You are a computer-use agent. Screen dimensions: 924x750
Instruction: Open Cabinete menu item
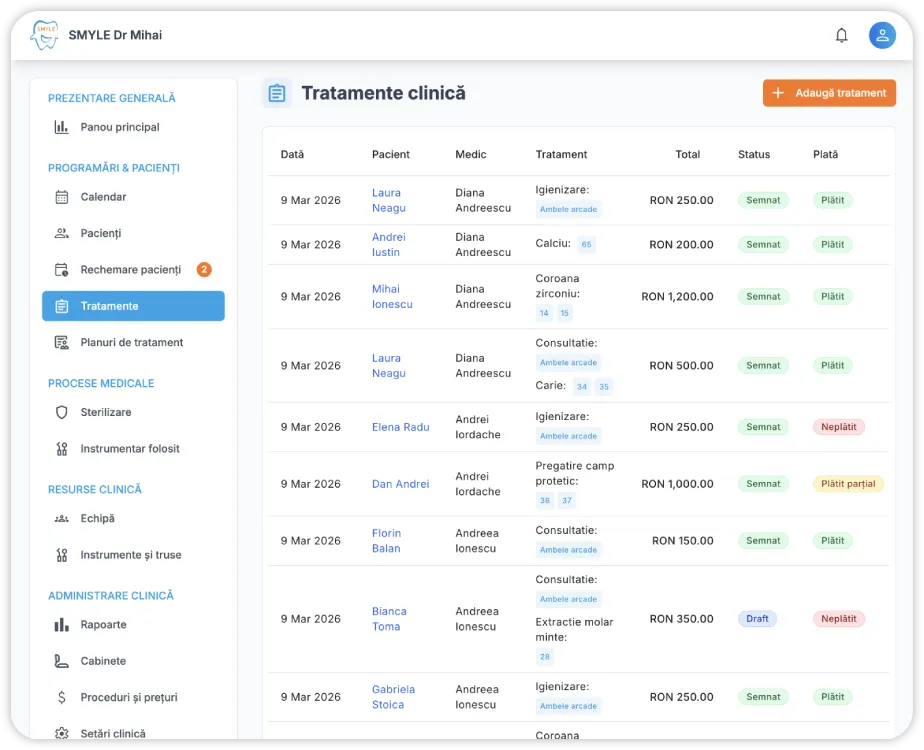(x=133, y=661)
